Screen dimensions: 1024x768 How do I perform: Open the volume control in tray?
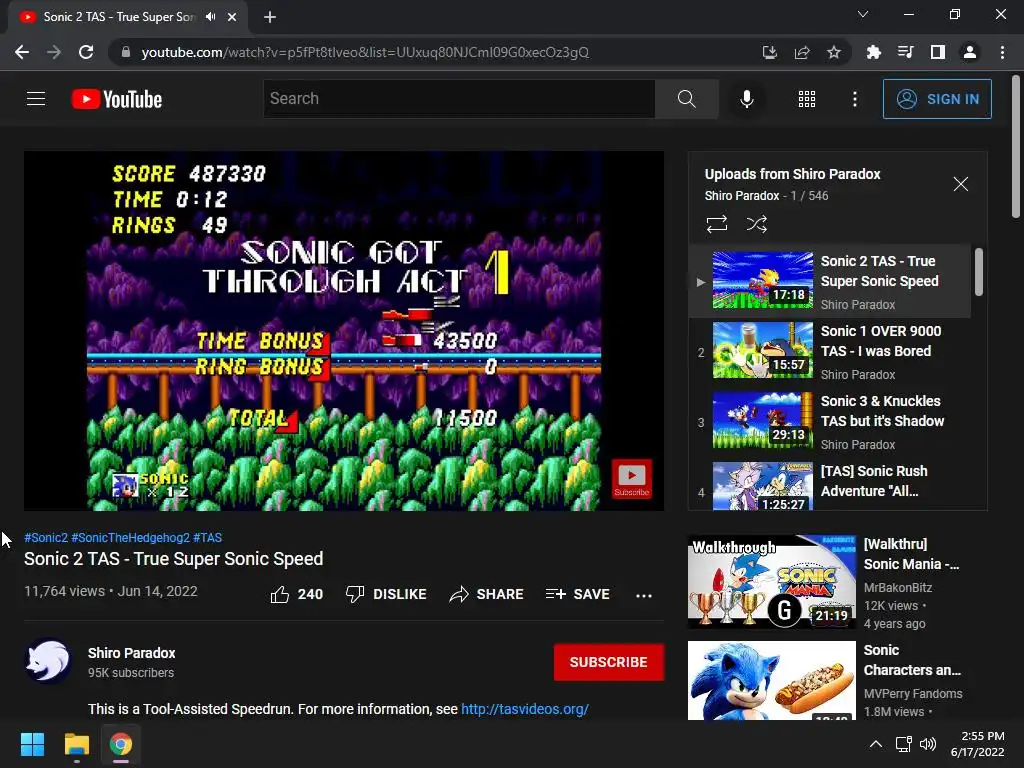pyautogui.click(x=927, y=744)
